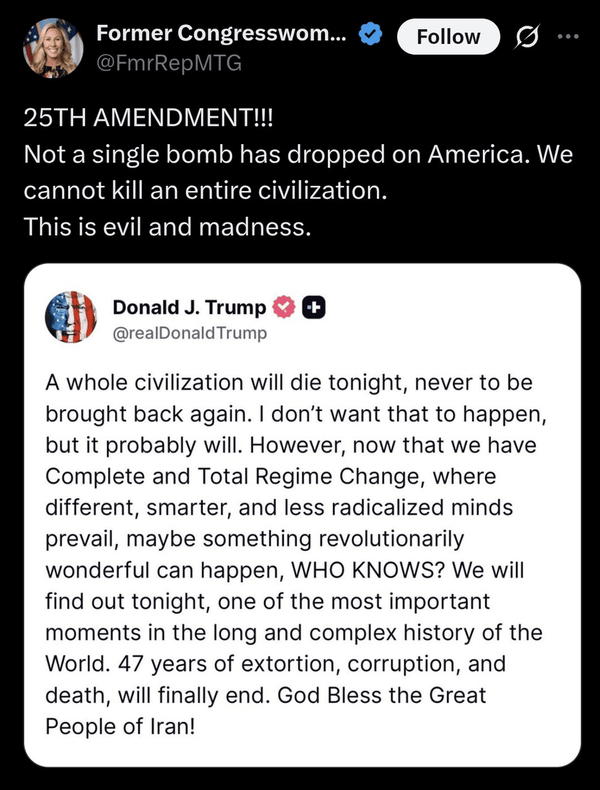This screenshot has width=600, height=790.
Task: Click 'People of Iran!' closing line
Action: [120, 727]
